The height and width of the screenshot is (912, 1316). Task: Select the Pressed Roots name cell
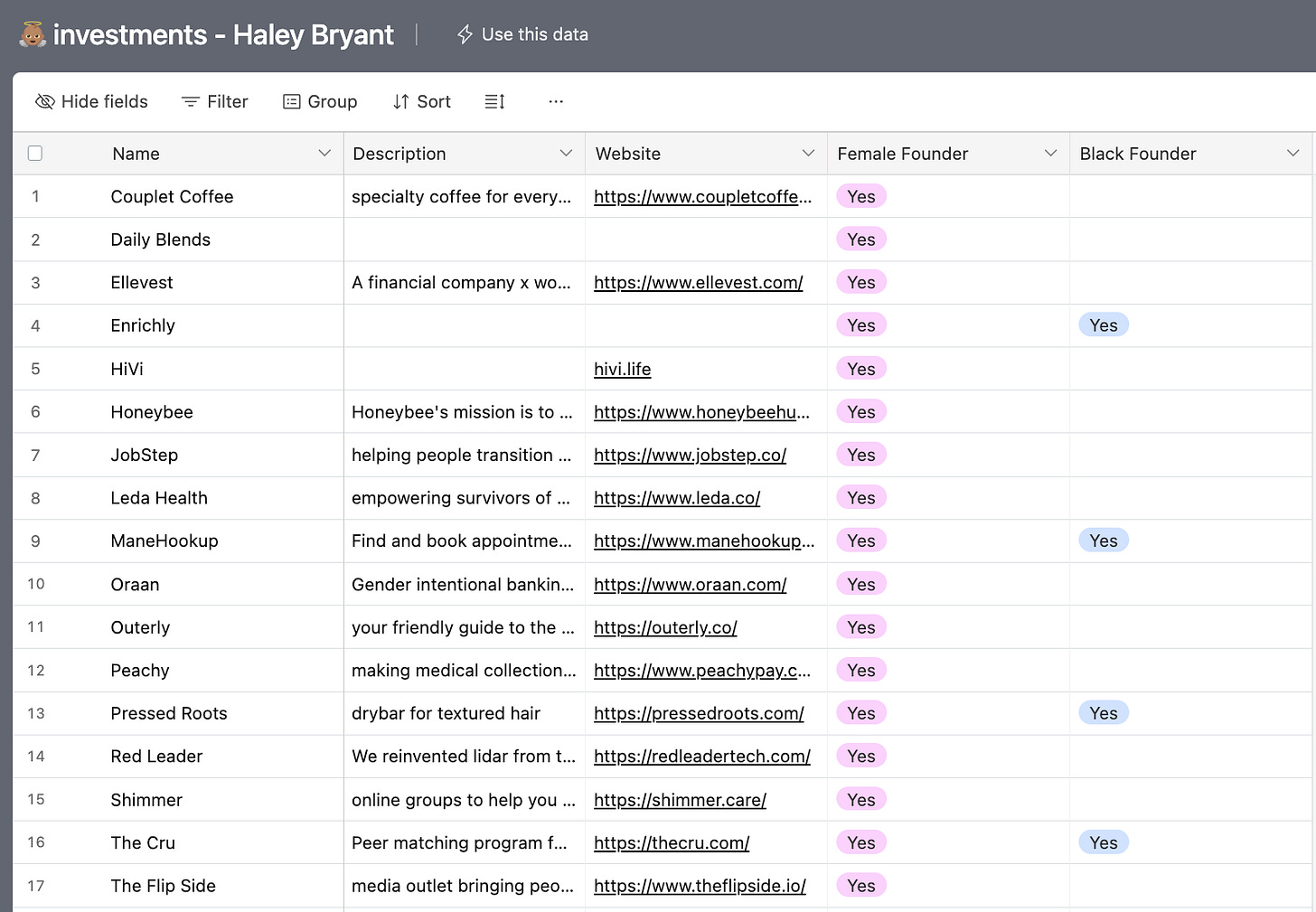pyautogui.click(x=223, y=713)
